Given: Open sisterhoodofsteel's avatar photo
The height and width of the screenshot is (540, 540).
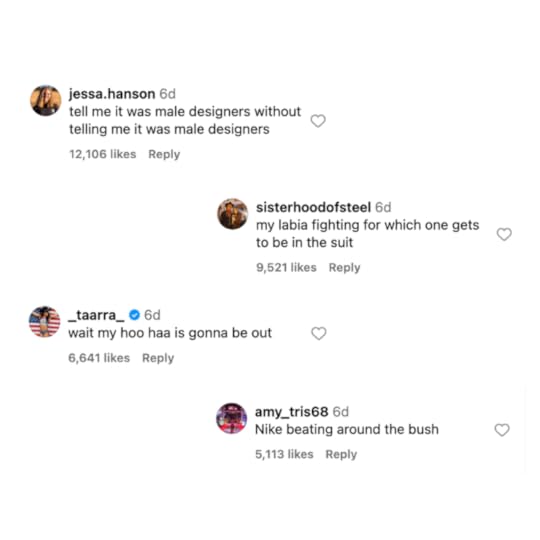Looking at the screenshot, I should point(232,214).
